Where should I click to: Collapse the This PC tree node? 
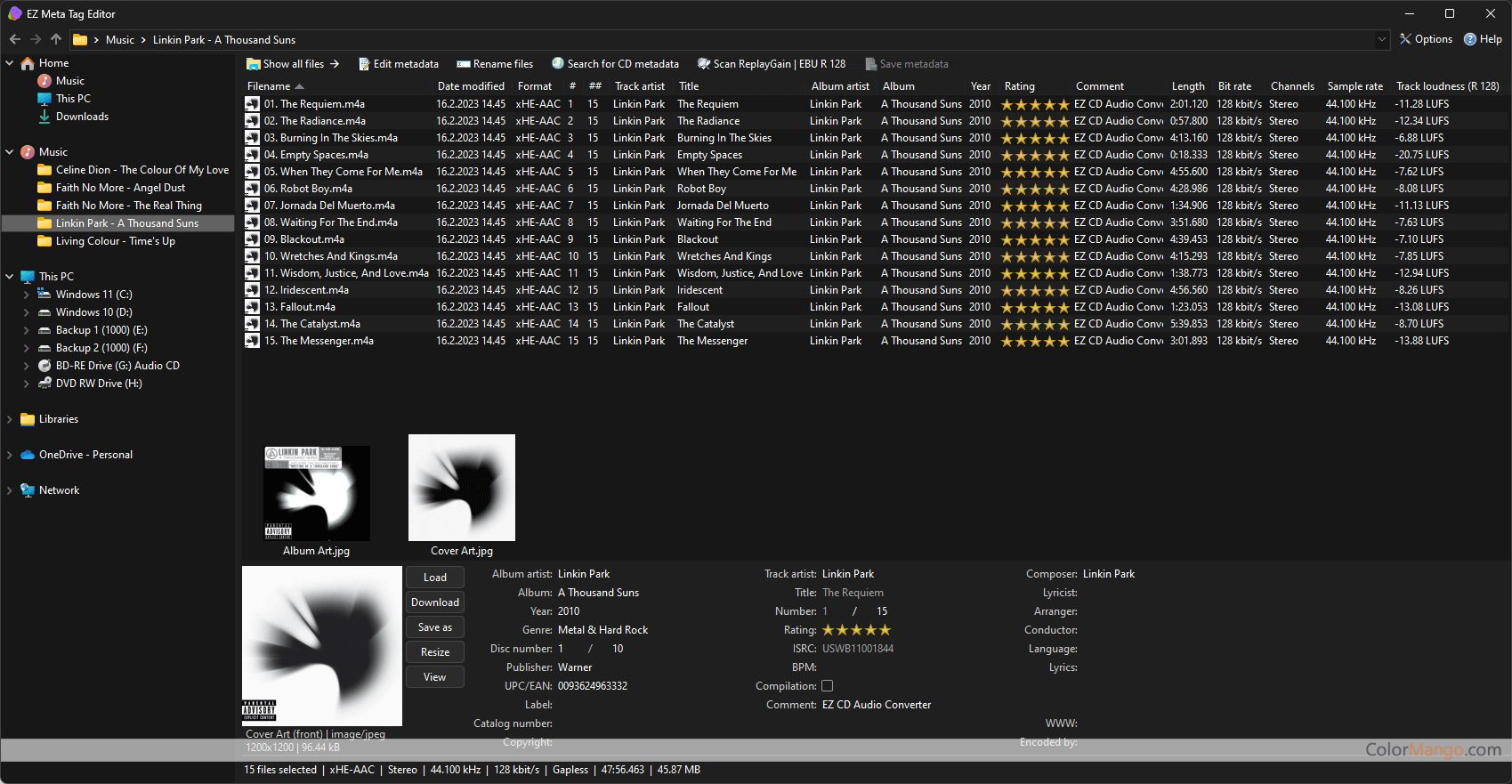click(10, 277)
